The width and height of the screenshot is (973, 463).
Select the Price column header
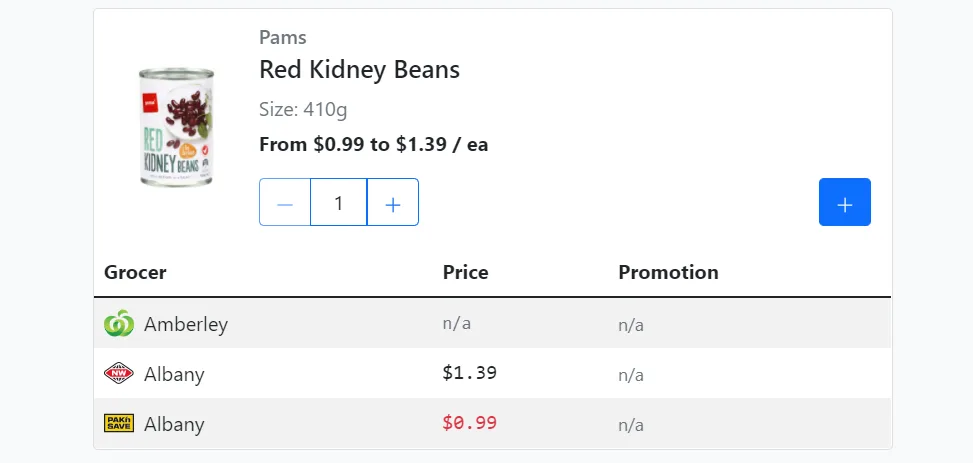click(x=466, y=272)
